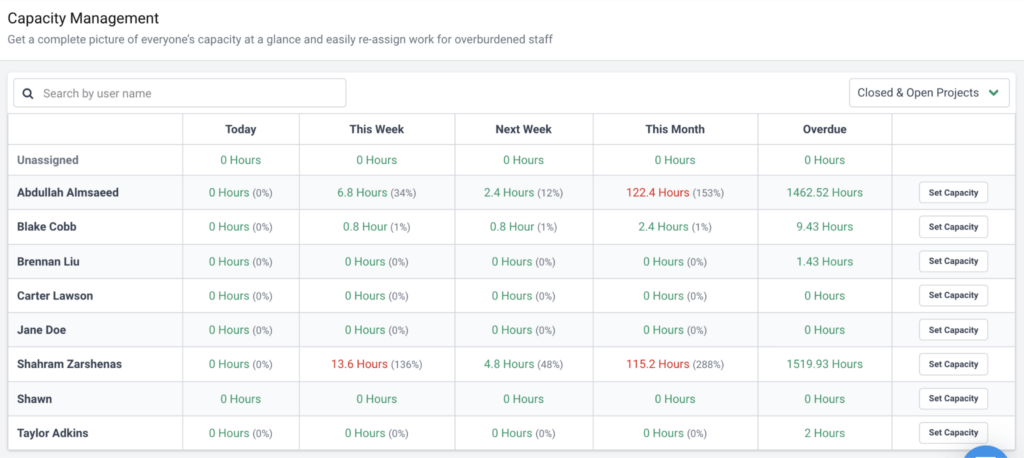Set Capacity for Jane Doe
Image resolution: width=1024 pixels, height=458 pixels.
(952, 330)
